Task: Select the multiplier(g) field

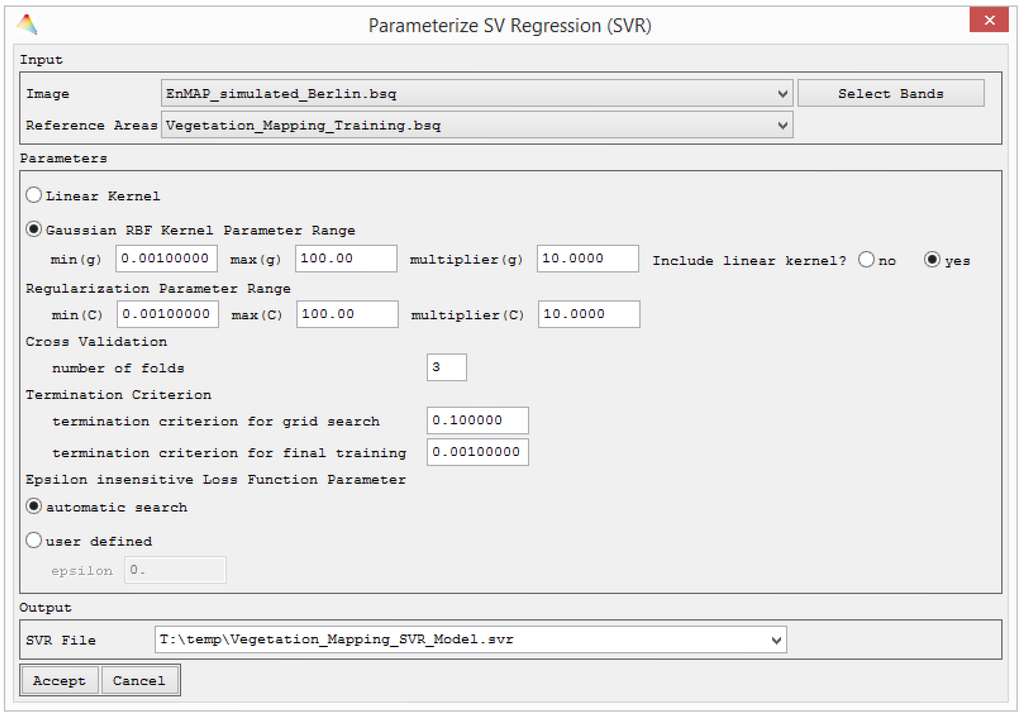Action: point(588,258)
